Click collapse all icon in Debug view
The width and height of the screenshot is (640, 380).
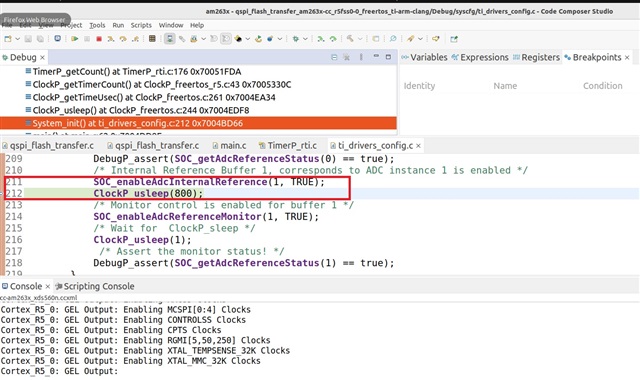coord(334,57)
